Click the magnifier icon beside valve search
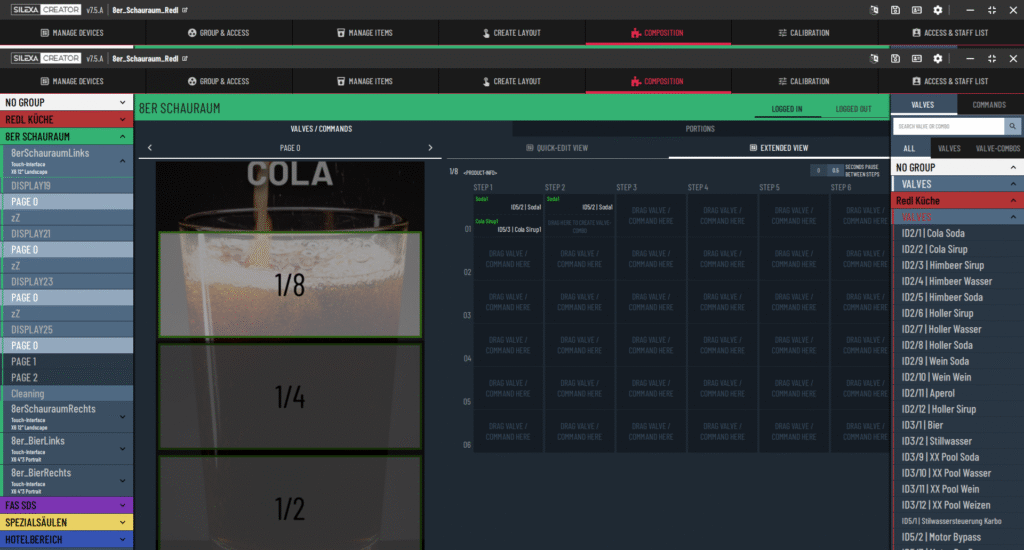 pyautogui.click(x=1012, y=127)
